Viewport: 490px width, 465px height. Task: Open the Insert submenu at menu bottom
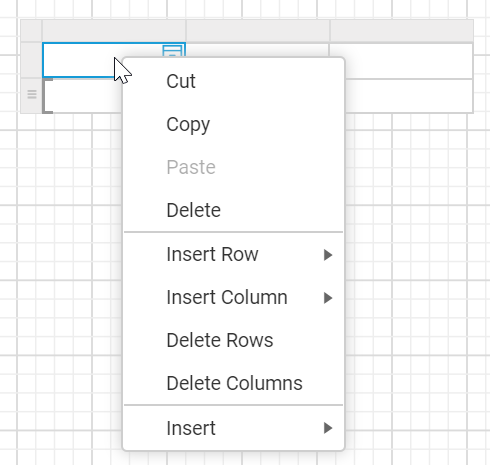233,428
